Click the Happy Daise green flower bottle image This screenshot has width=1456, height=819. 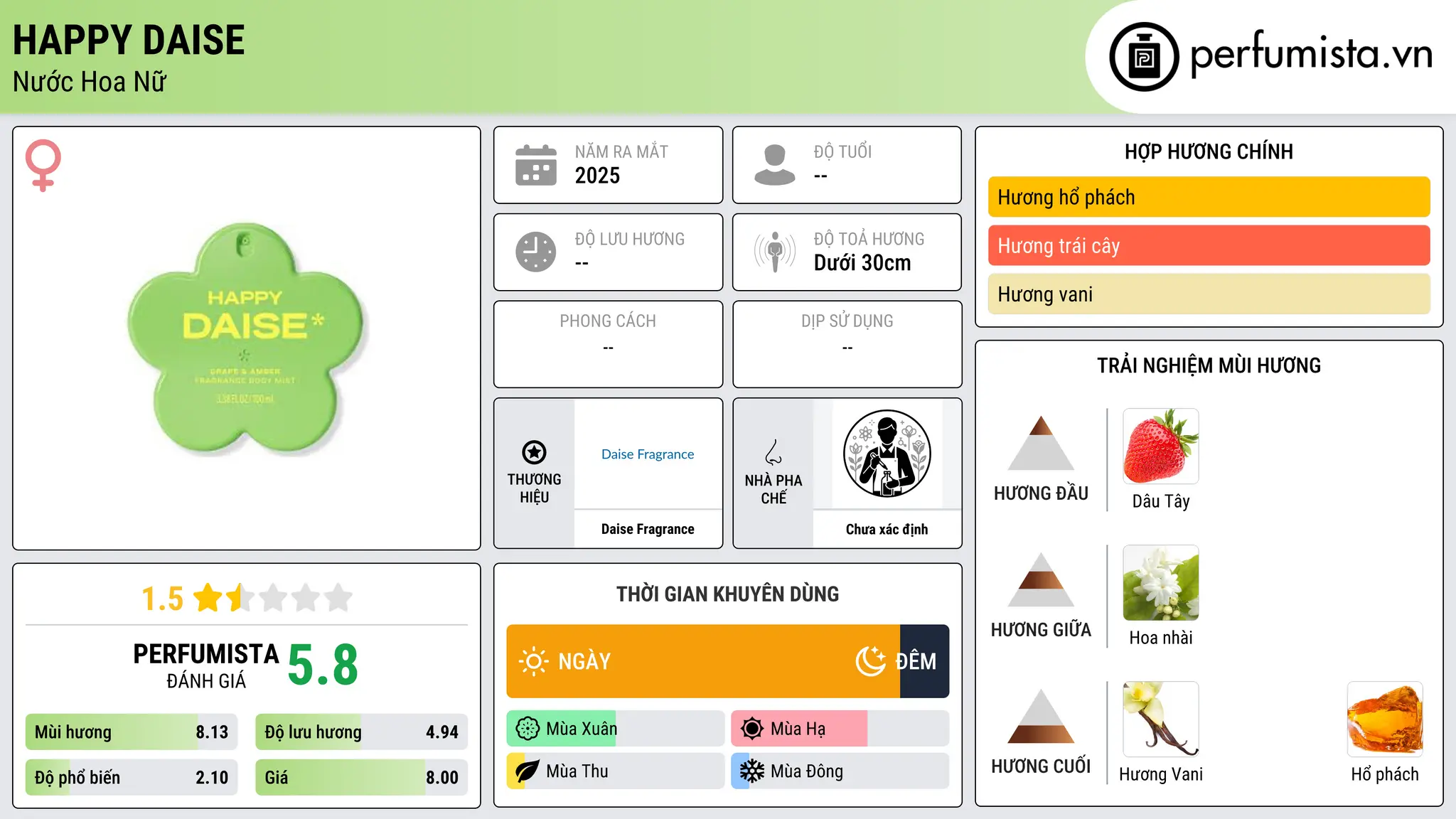(x=246, y=338)
